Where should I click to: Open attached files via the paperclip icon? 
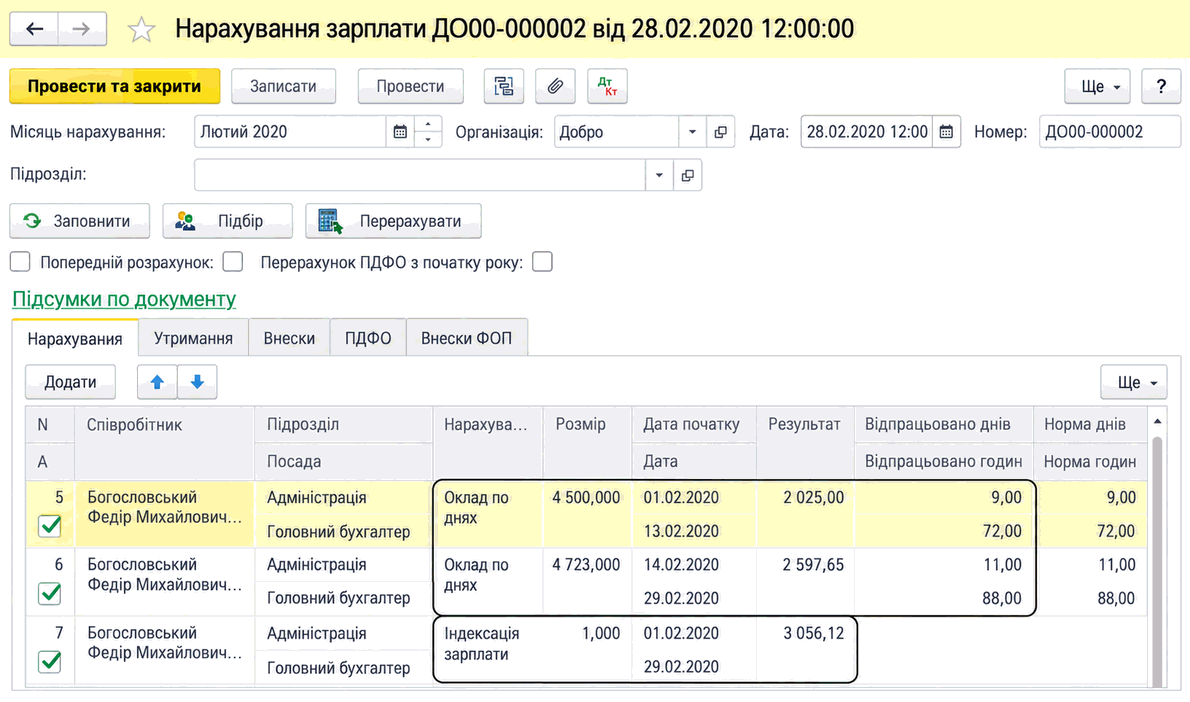(x=556, y=87)
